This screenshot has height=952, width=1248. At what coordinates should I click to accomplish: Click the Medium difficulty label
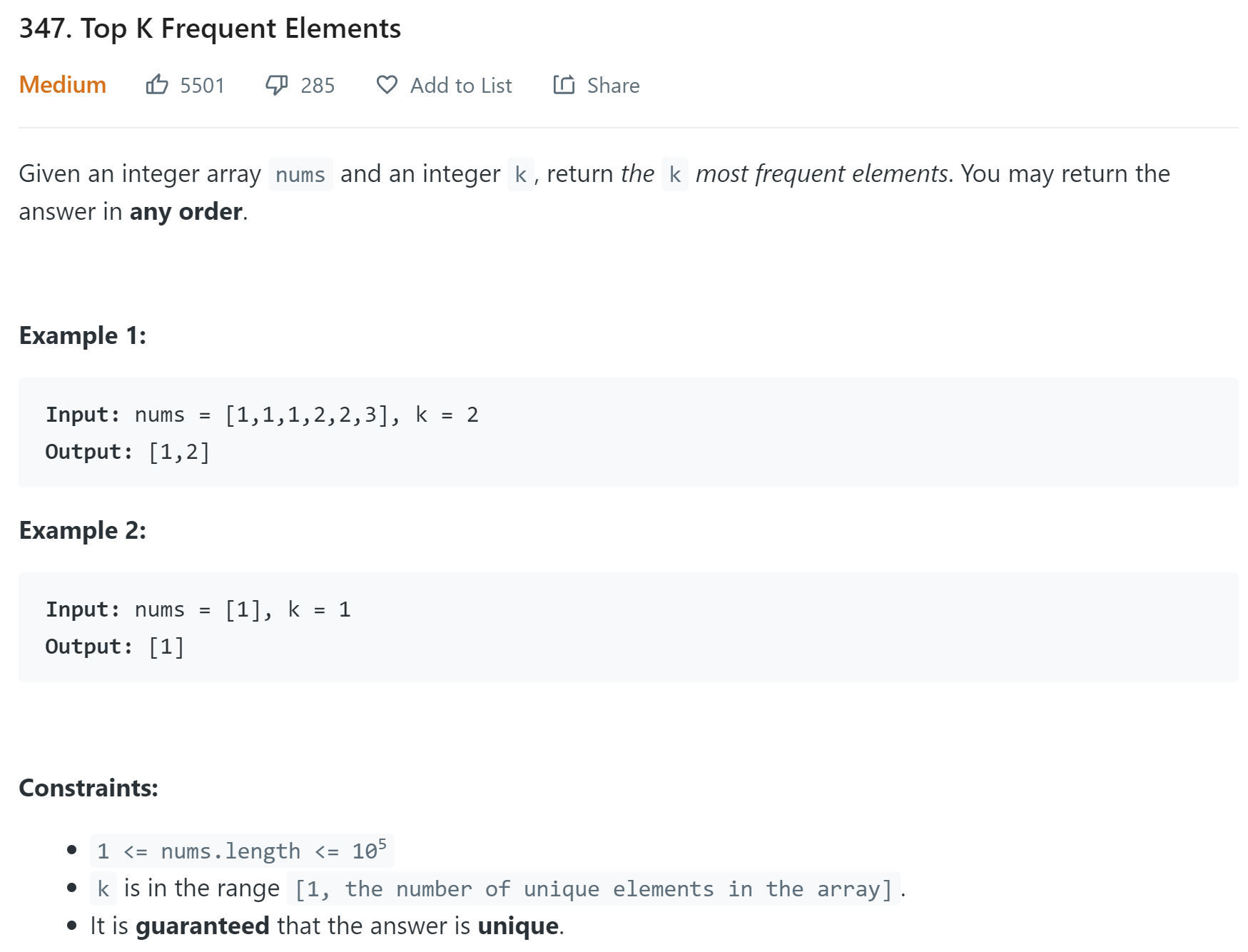point(63,85)
